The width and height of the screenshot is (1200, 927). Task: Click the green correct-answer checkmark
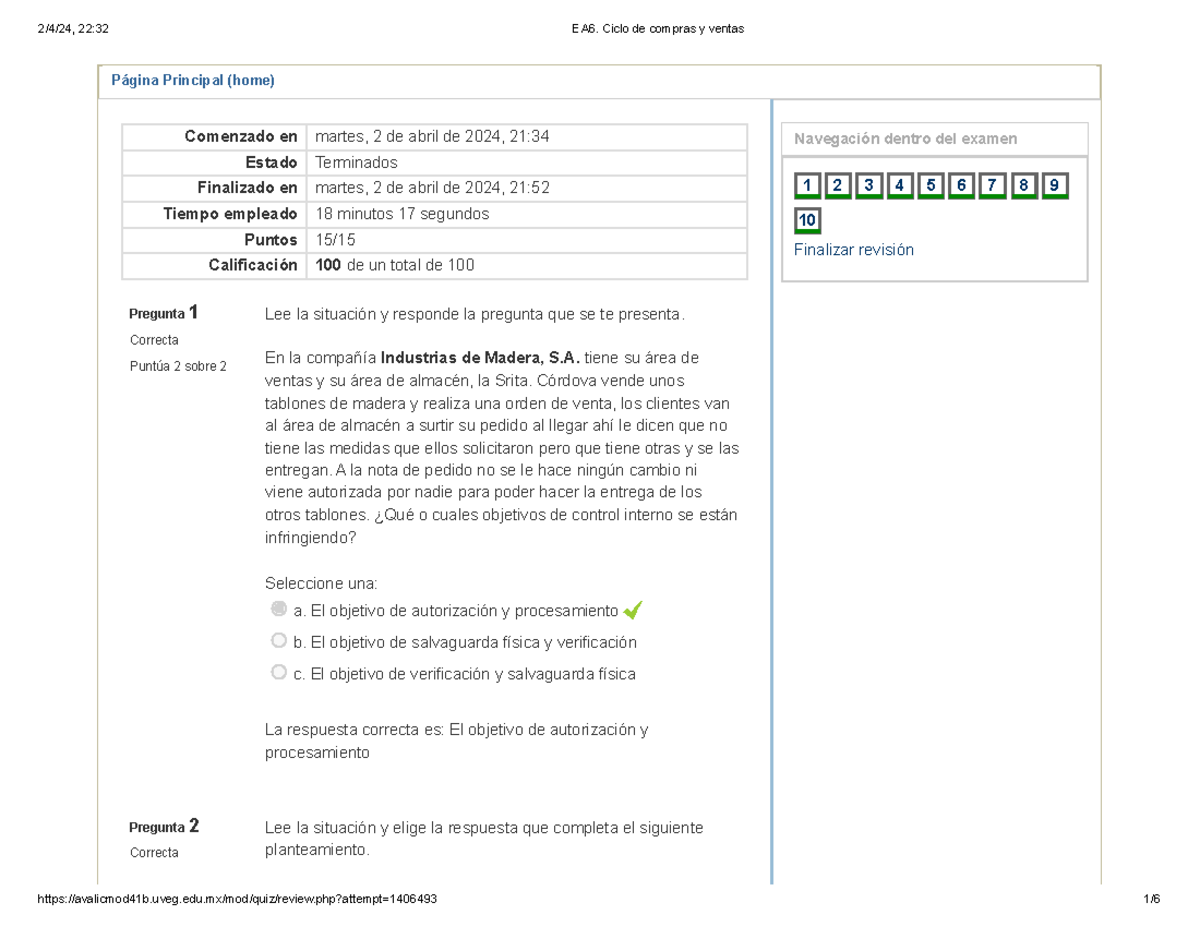633,609
